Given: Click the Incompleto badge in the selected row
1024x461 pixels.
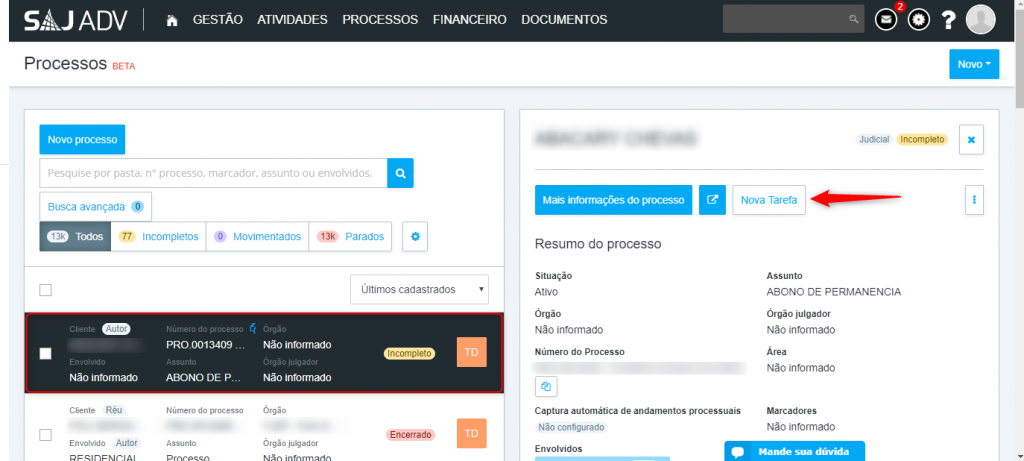Looking at the screenshot, I should click(x=409, y=353).
